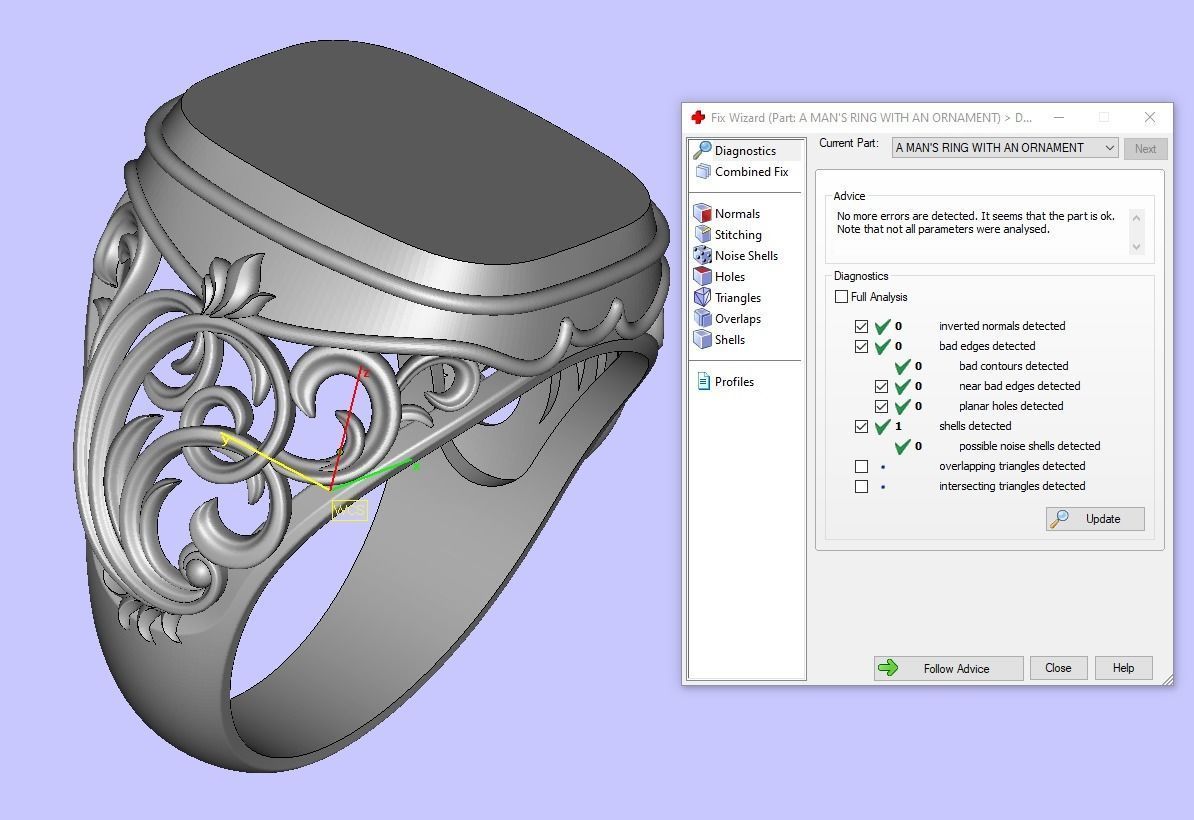Click the WCS label in viewport

point(350,509)
